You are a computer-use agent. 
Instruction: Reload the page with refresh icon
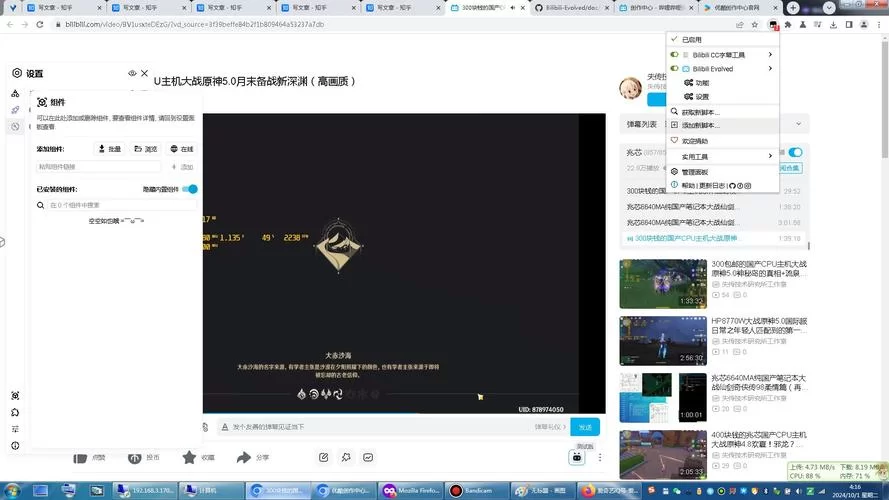click(x=40, y=24)
